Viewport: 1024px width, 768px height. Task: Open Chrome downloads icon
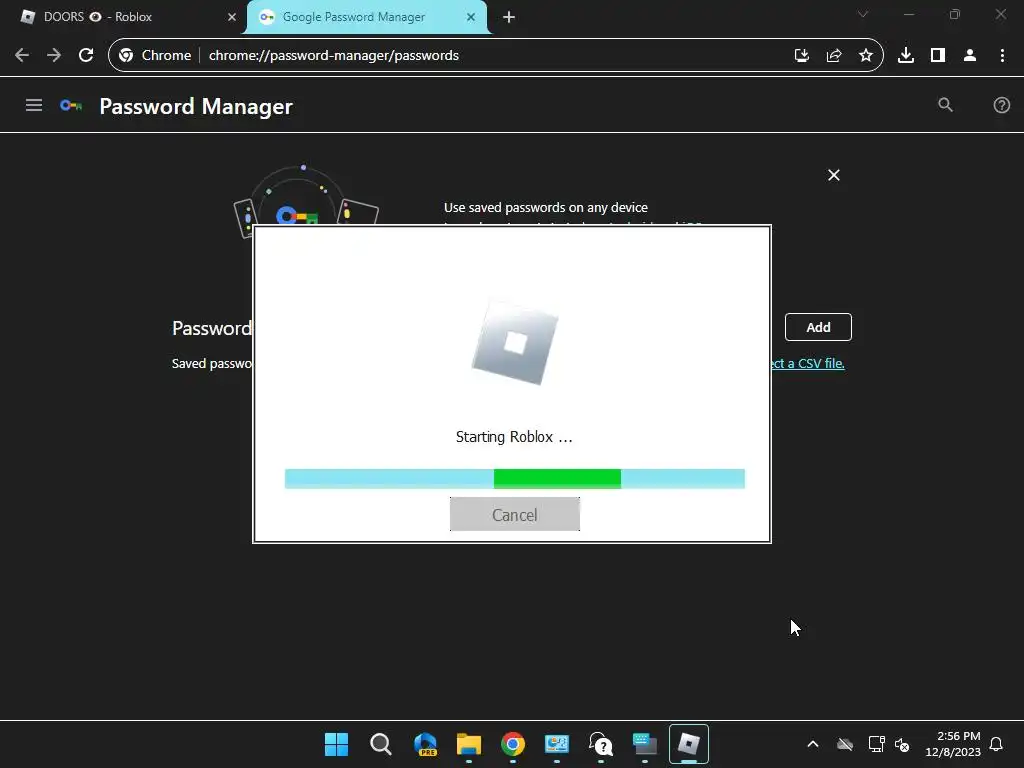point(906,56)
